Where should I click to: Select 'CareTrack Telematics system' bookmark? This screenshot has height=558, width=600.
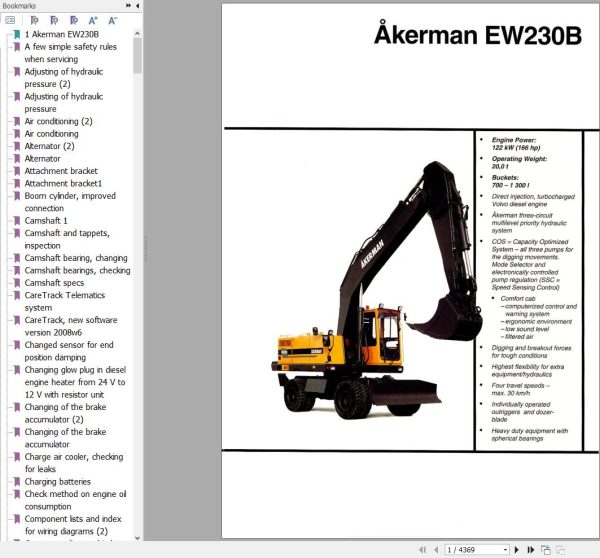pos(65,301)
